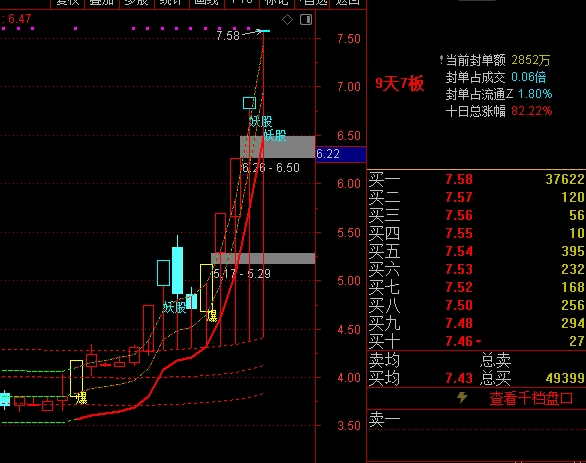Click the 6.00 axis price label

click(x=349, y=183)
